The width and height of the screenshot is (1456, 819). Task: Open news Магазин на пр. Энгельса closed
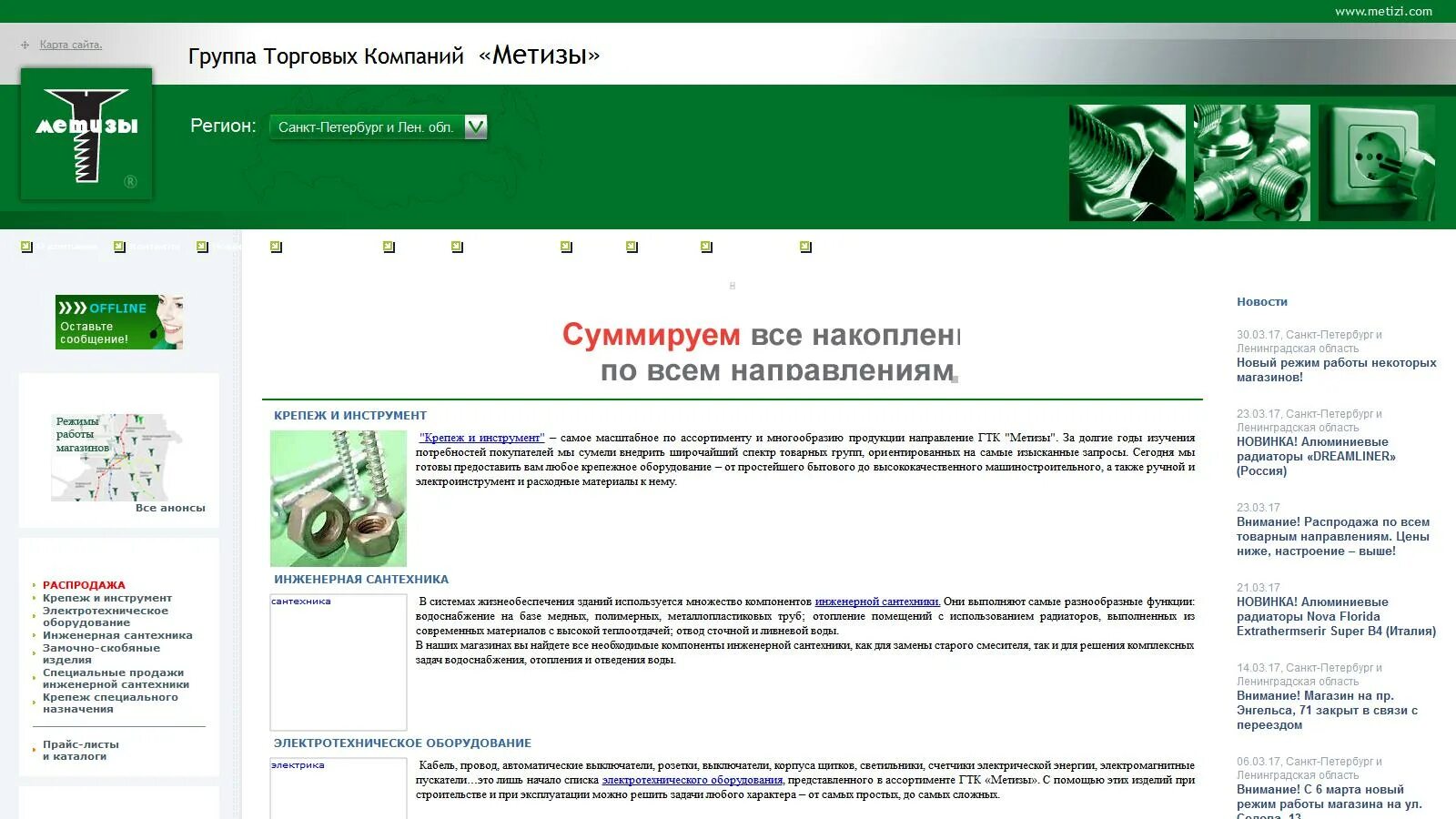[x=1327, y=710]
